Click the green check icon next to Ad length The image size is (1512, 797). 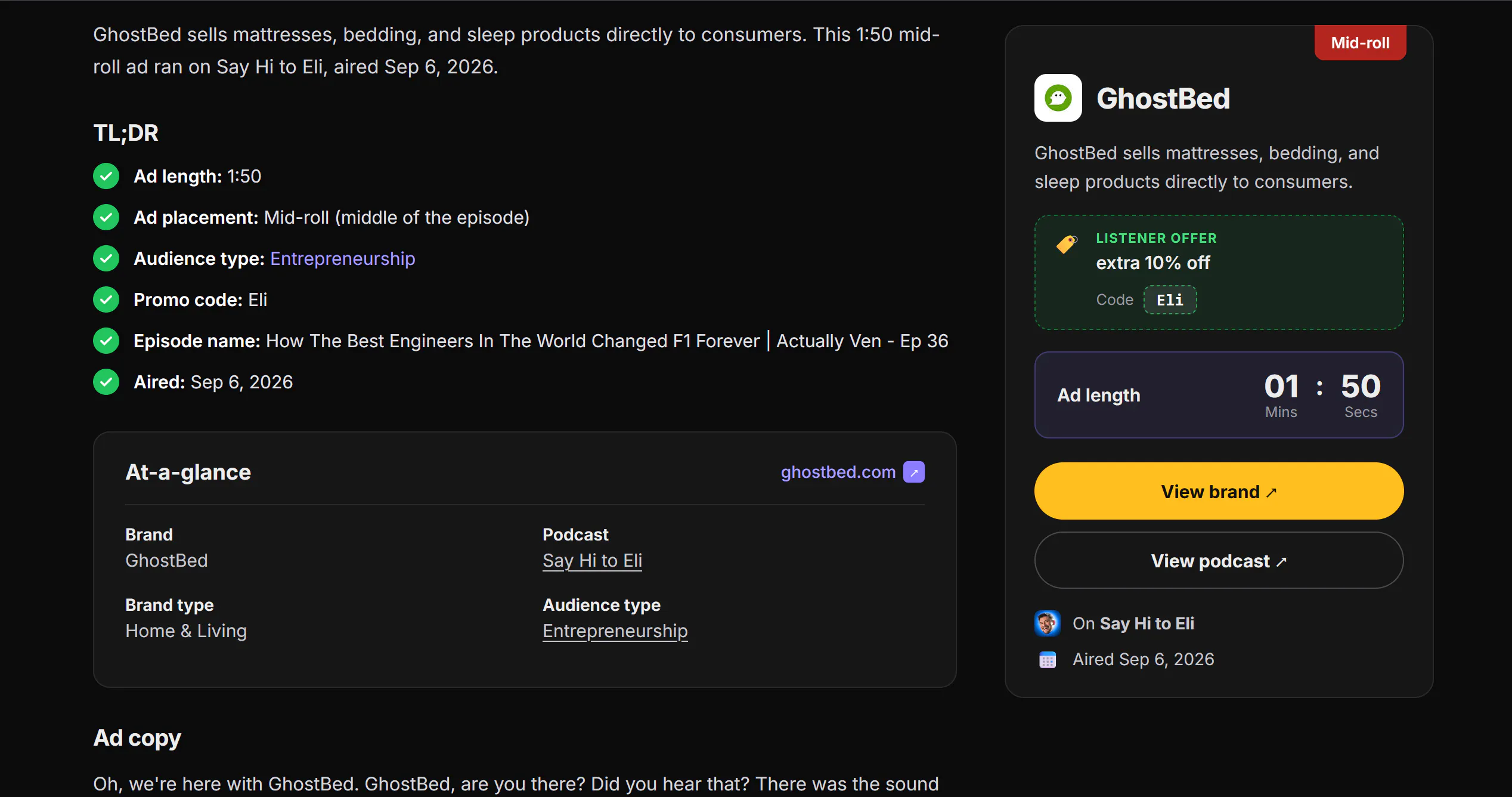106,177
